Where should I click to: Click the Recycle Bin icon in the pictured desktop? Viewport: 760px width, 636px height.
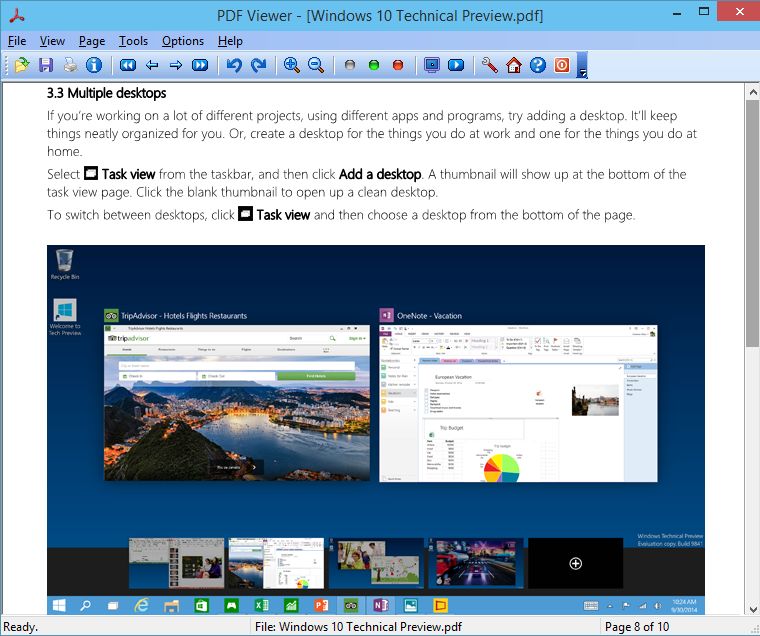(64, 264)
